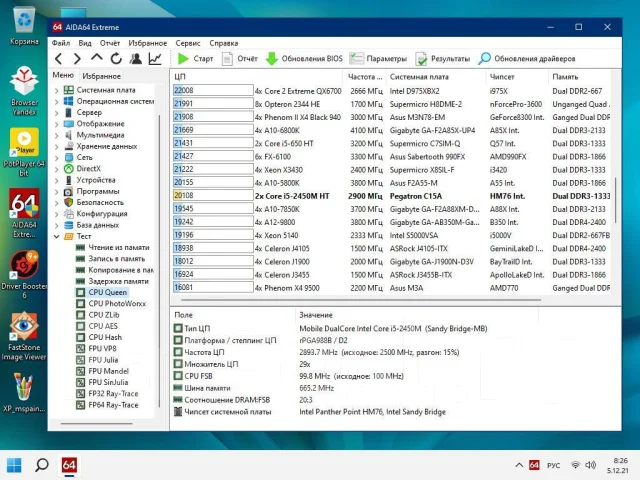
Task: Expand the DirectX tree node
Action: 57,169
